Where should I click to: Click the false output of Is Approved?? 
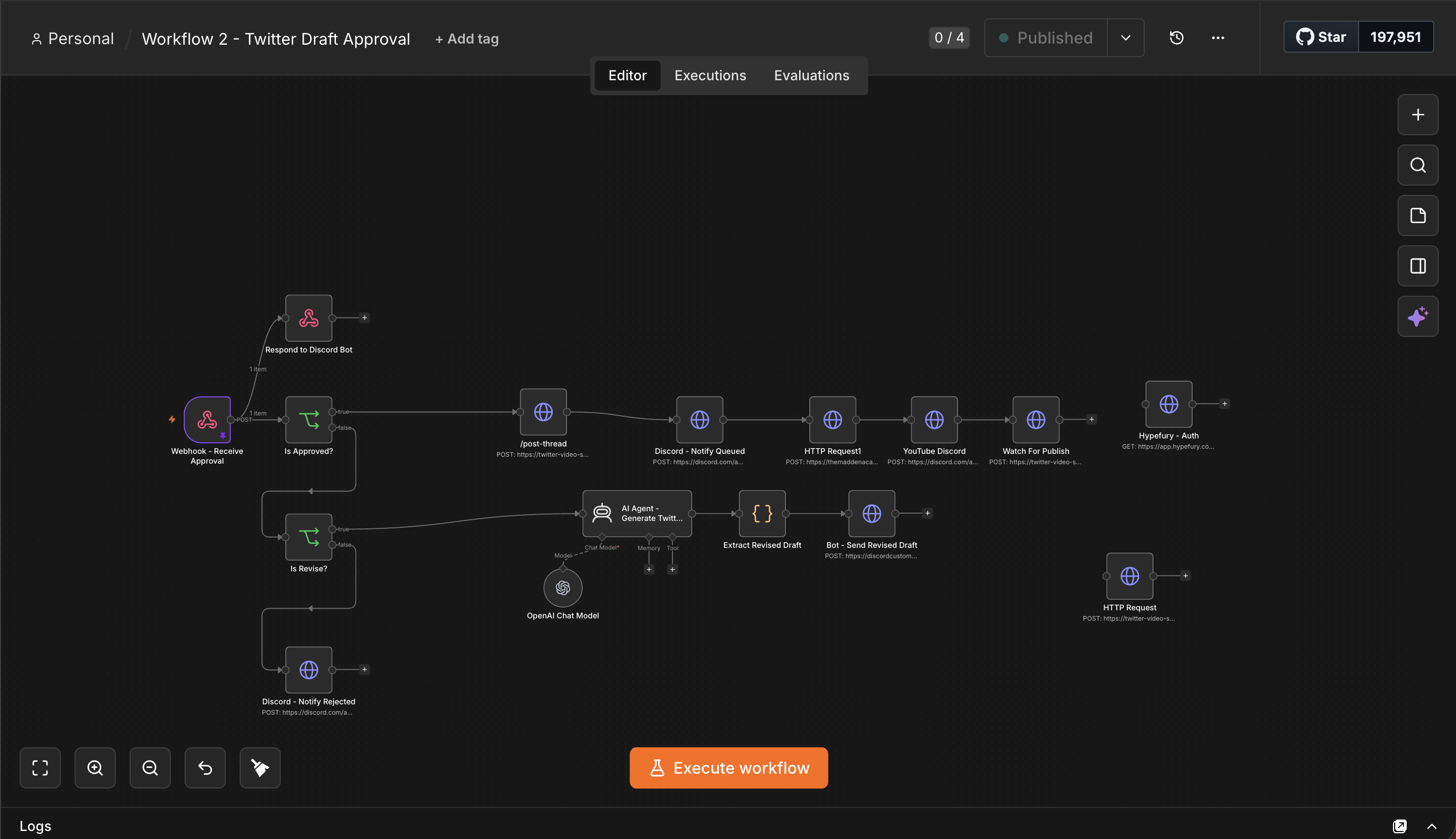pos(332,428)
